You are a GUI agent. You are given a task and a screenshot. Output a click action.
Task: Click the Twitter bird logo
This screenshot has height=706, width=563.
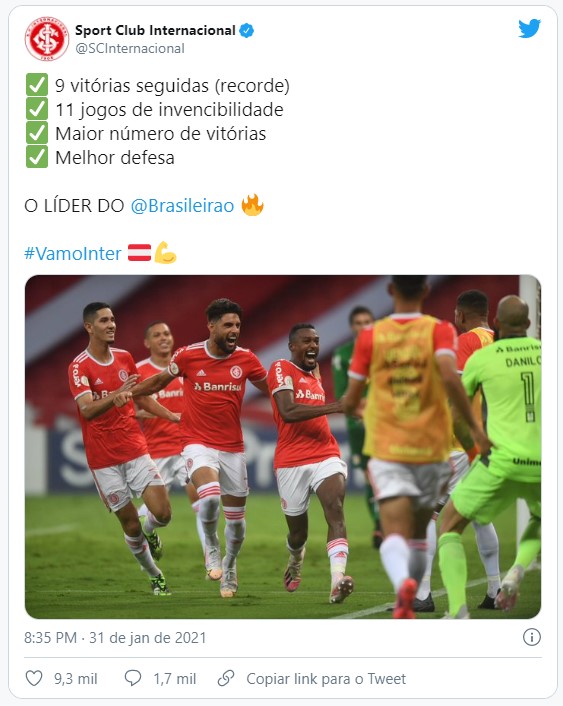(529, 28)
